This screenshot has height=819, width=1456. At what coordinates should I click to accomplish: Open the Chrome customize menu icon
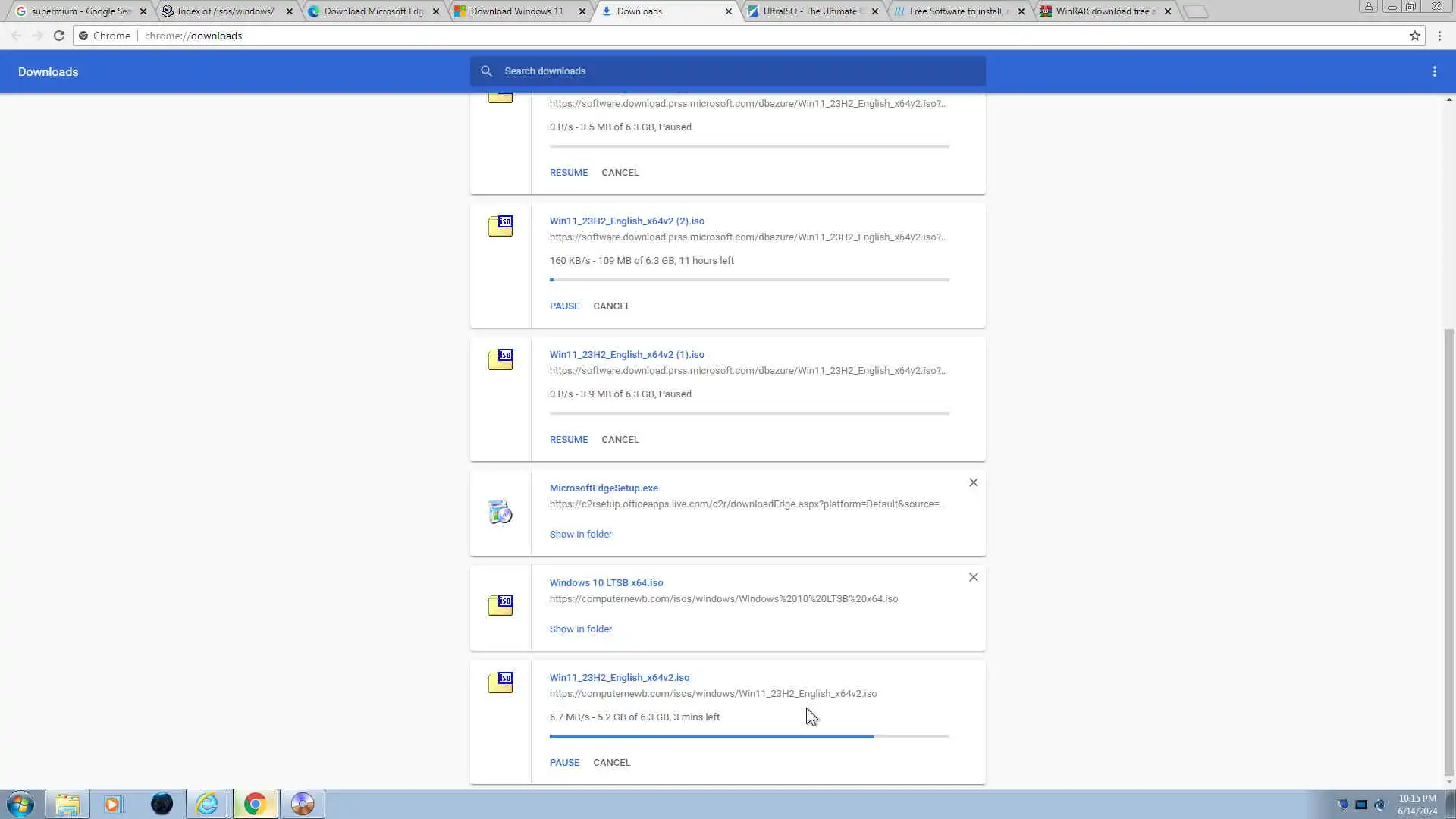[1439, 36]
